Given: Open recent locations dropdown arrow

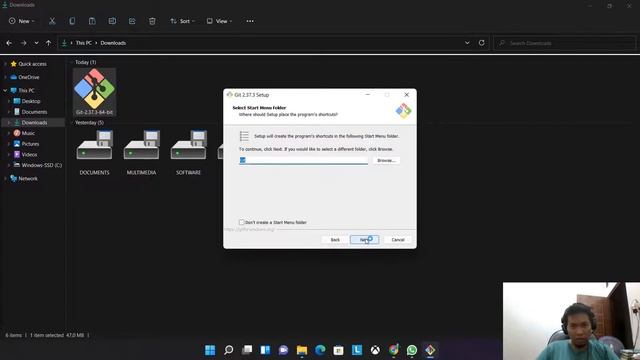Looking at the screenshot, I should [x=36, y=43].
